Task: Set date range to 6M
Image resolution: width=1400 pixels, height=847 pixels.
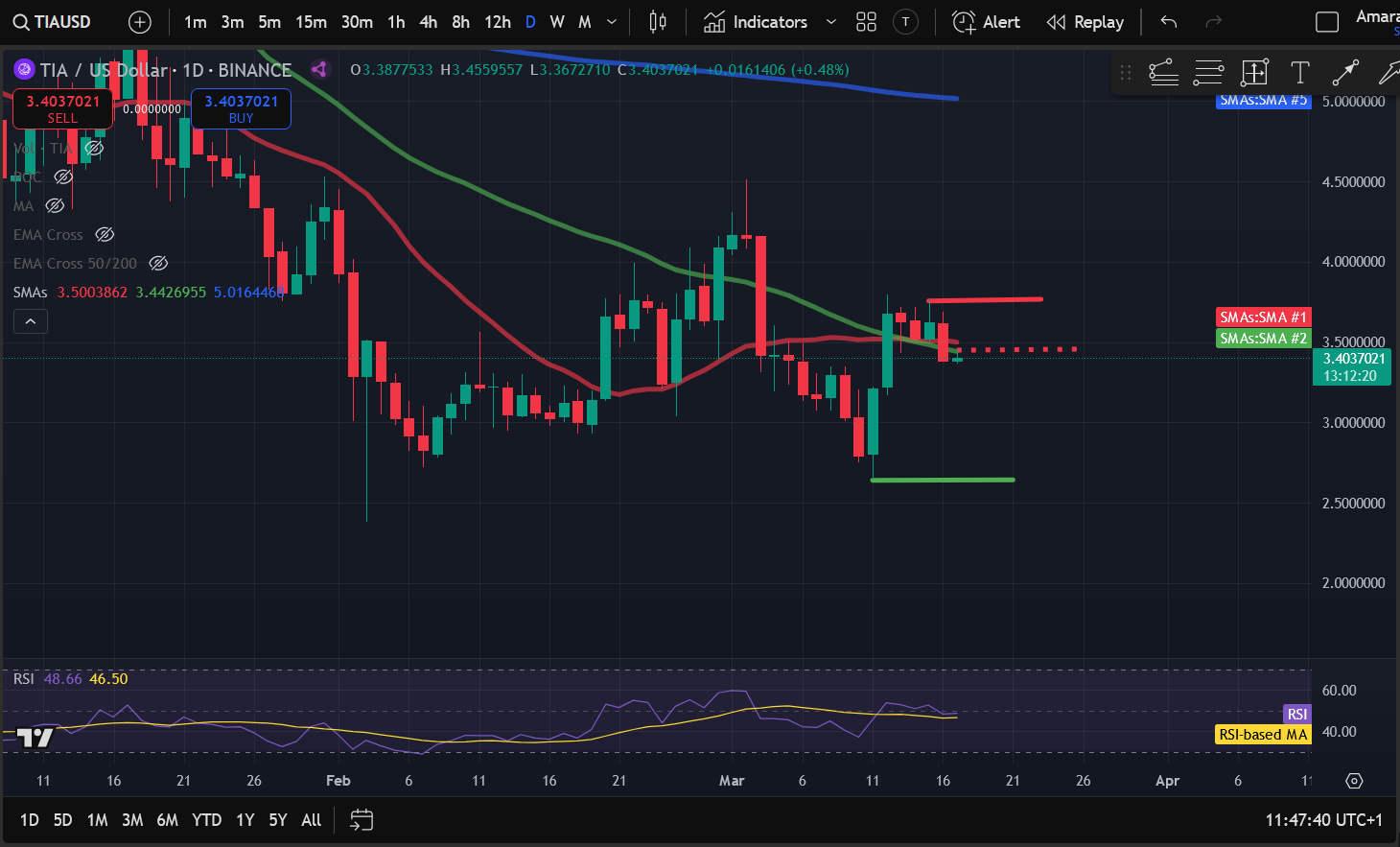Action: pos(167,820)
